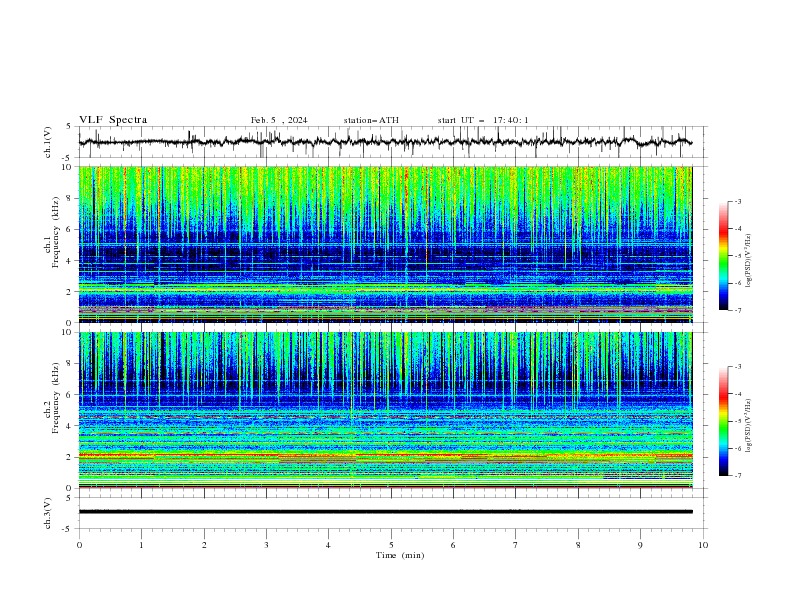Click the "ch.1(V)" axis label

[48, 142]
